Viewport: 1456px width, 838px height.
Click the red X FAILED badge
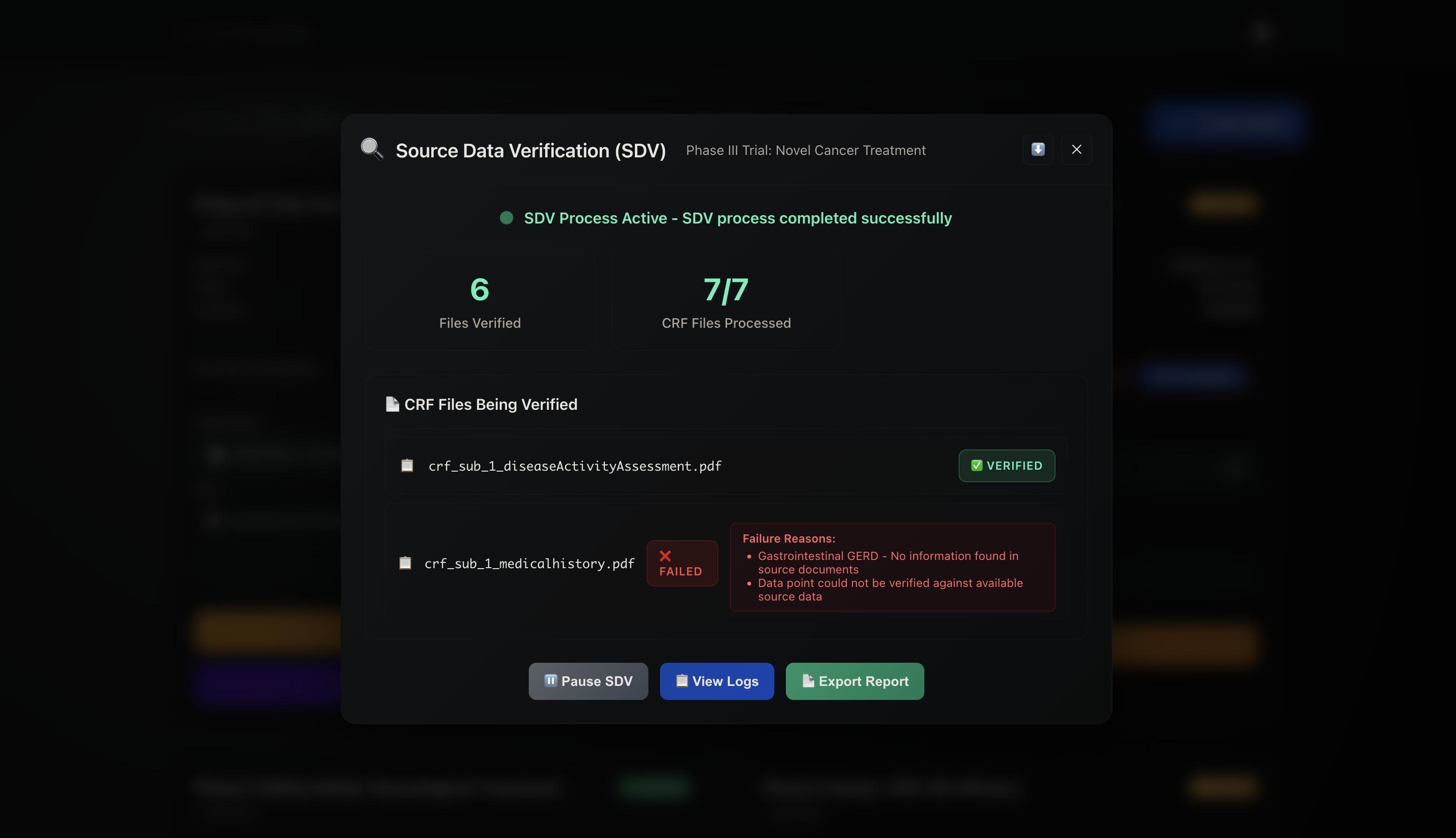(x=681, y=563)
